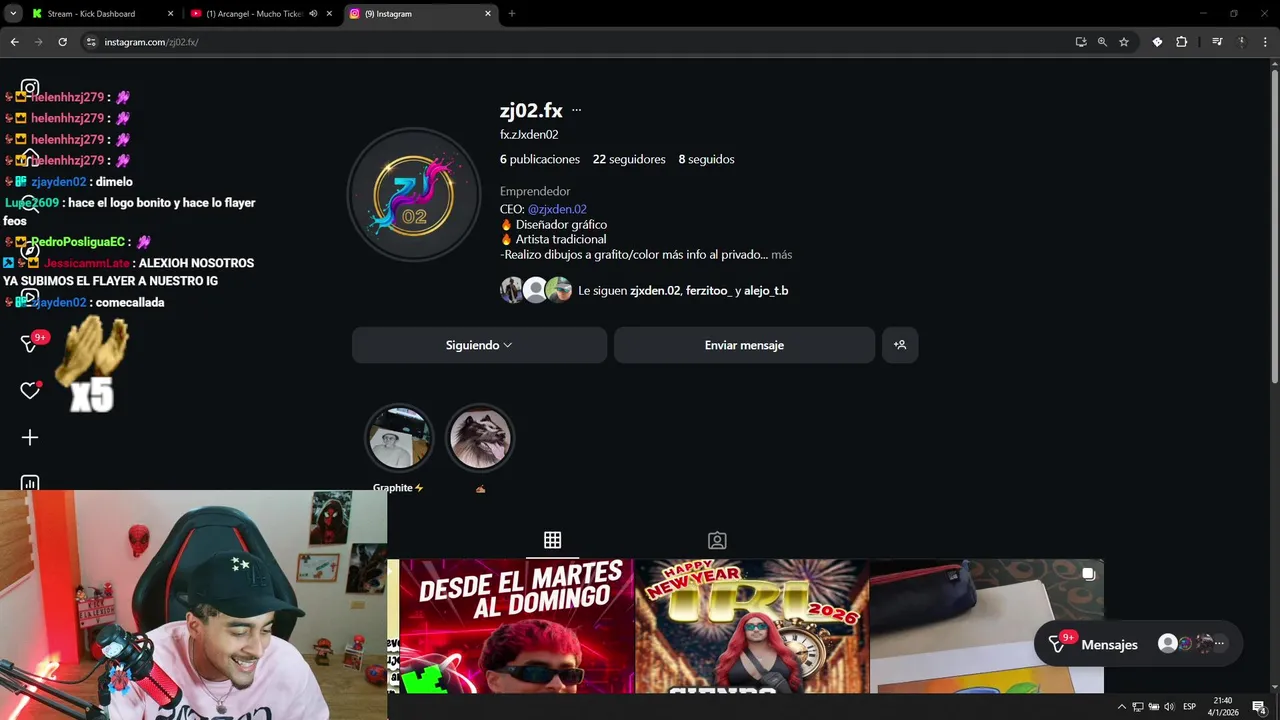
Task: Reload the Instagram page
Action: tap(62, 42)
